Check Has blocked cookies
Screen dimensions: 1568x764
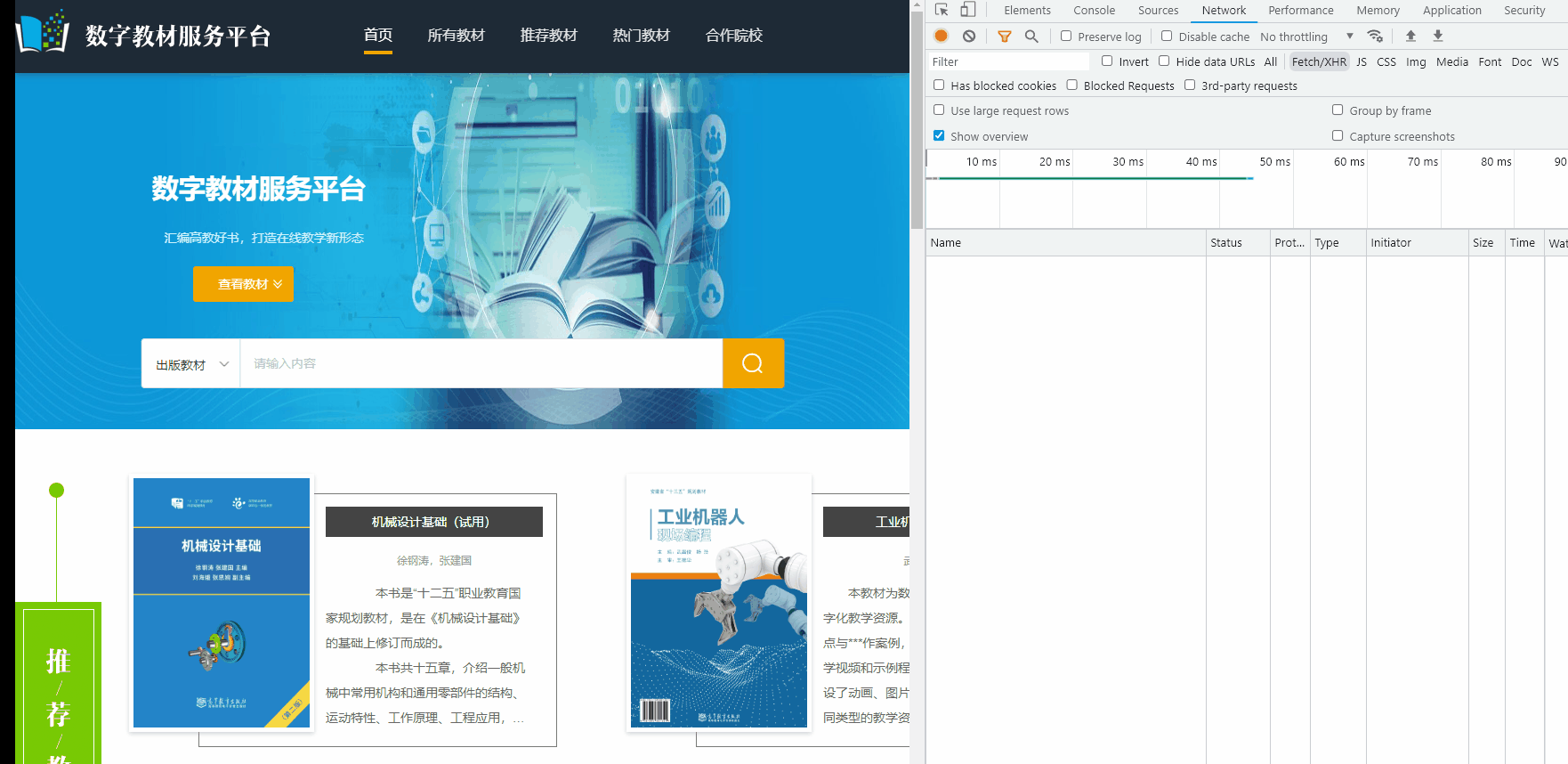tap(939, 85)
